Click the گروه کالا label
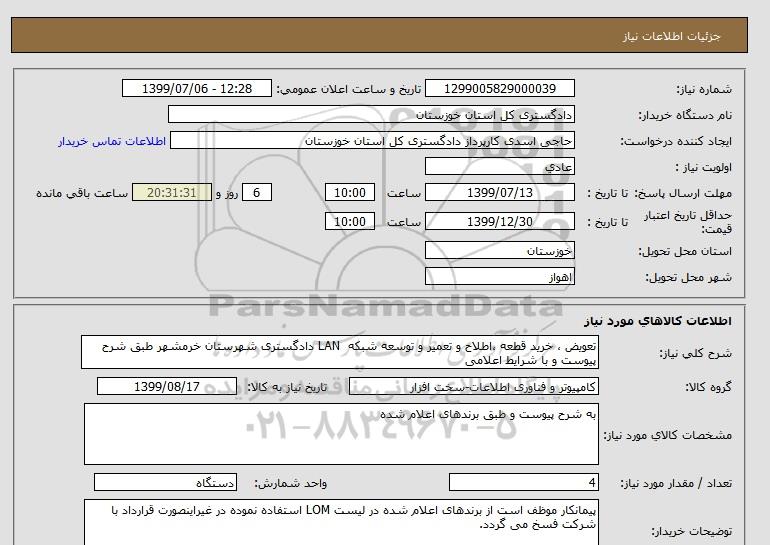The height and width of the screenshot is (545, 770). [x=708, y=387]
